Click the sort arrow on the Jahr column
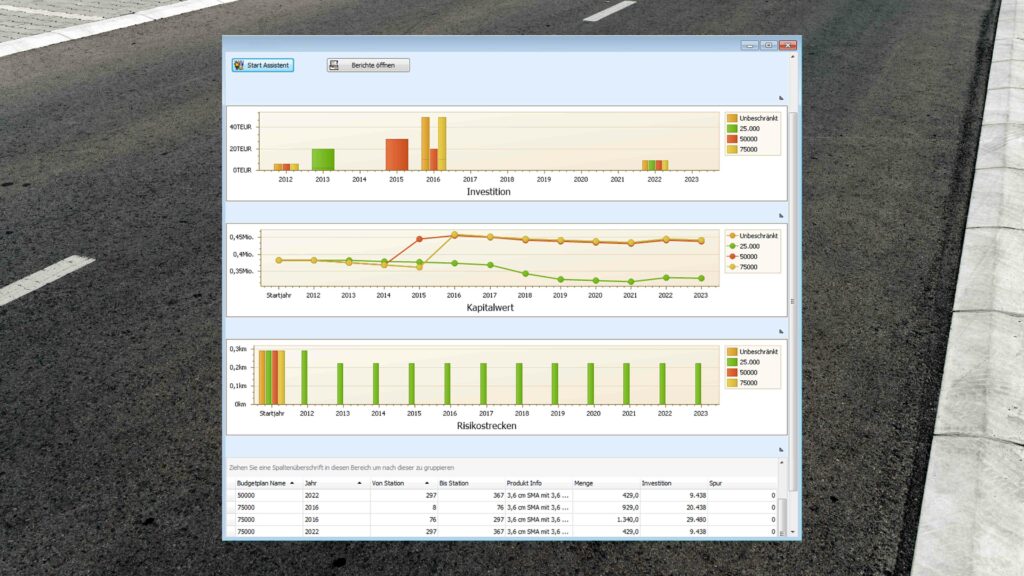 [x=359, y=483]
